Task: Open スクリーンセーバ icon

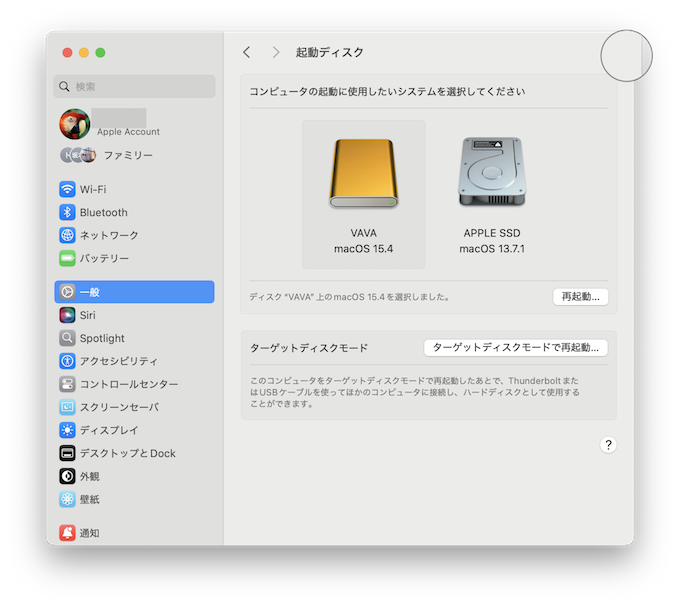Action: point(67,407)
